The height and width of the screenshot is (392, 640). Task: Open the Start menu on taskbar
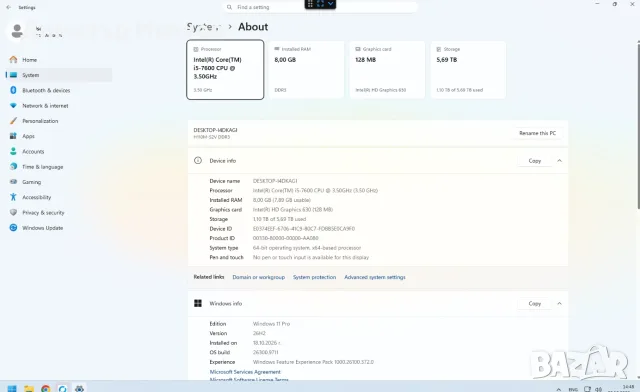12,388
